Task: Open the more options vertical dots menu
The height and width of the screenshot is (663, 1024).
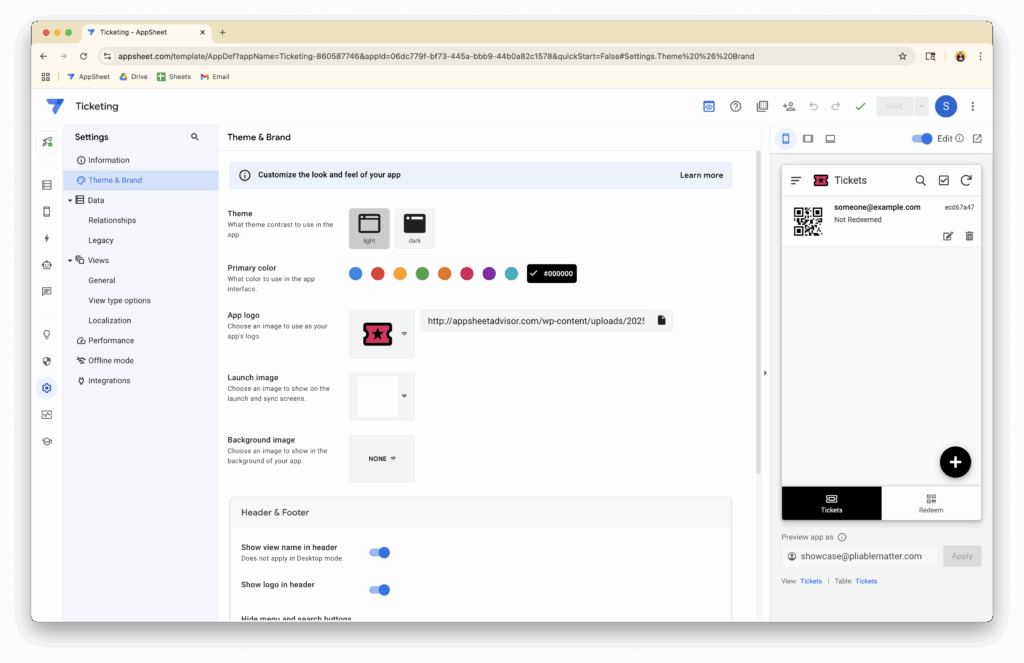Action: point(972,106)
